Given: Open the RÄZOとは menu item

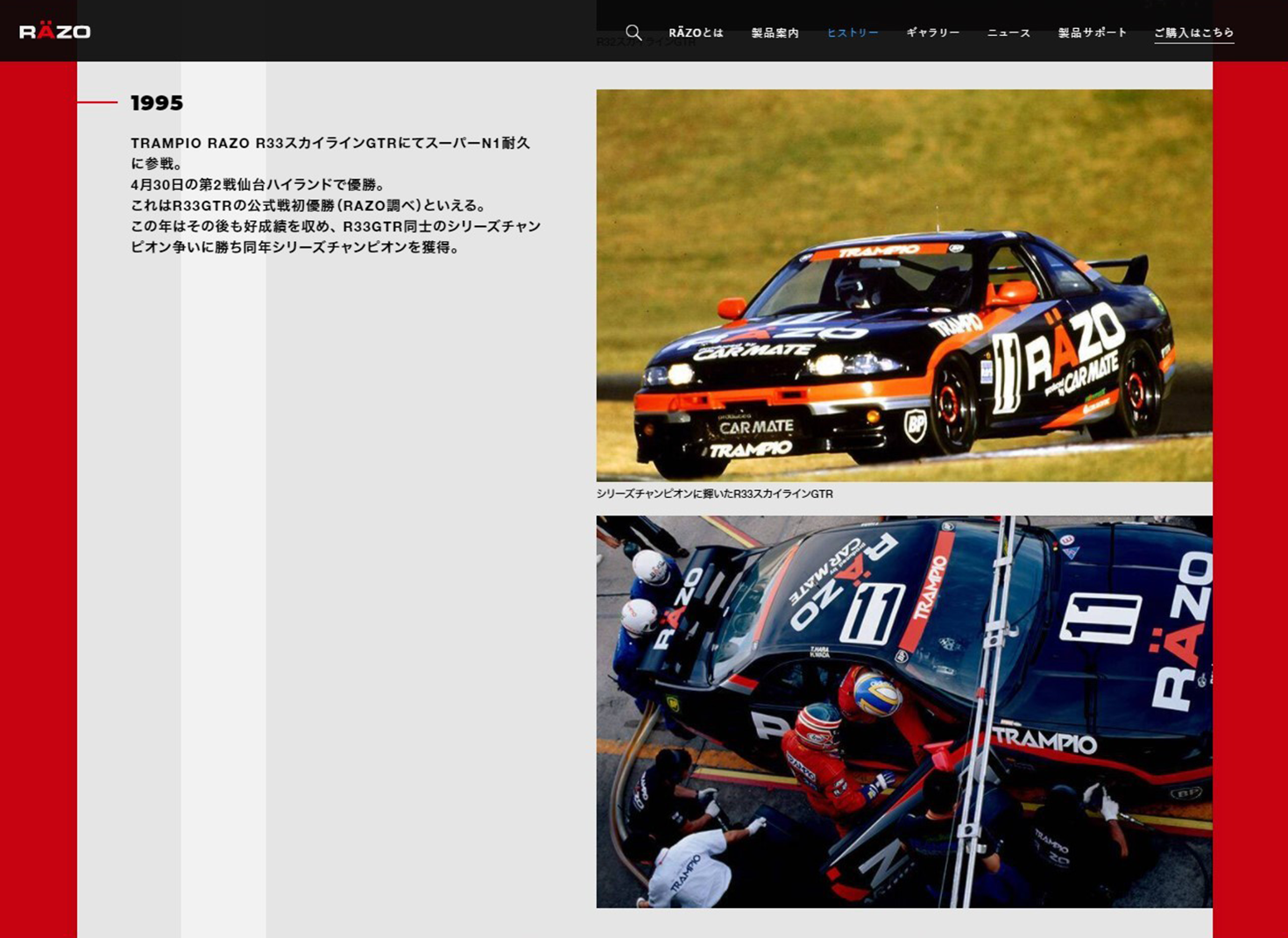Looking at the screenshot, I should coord(696,32).
